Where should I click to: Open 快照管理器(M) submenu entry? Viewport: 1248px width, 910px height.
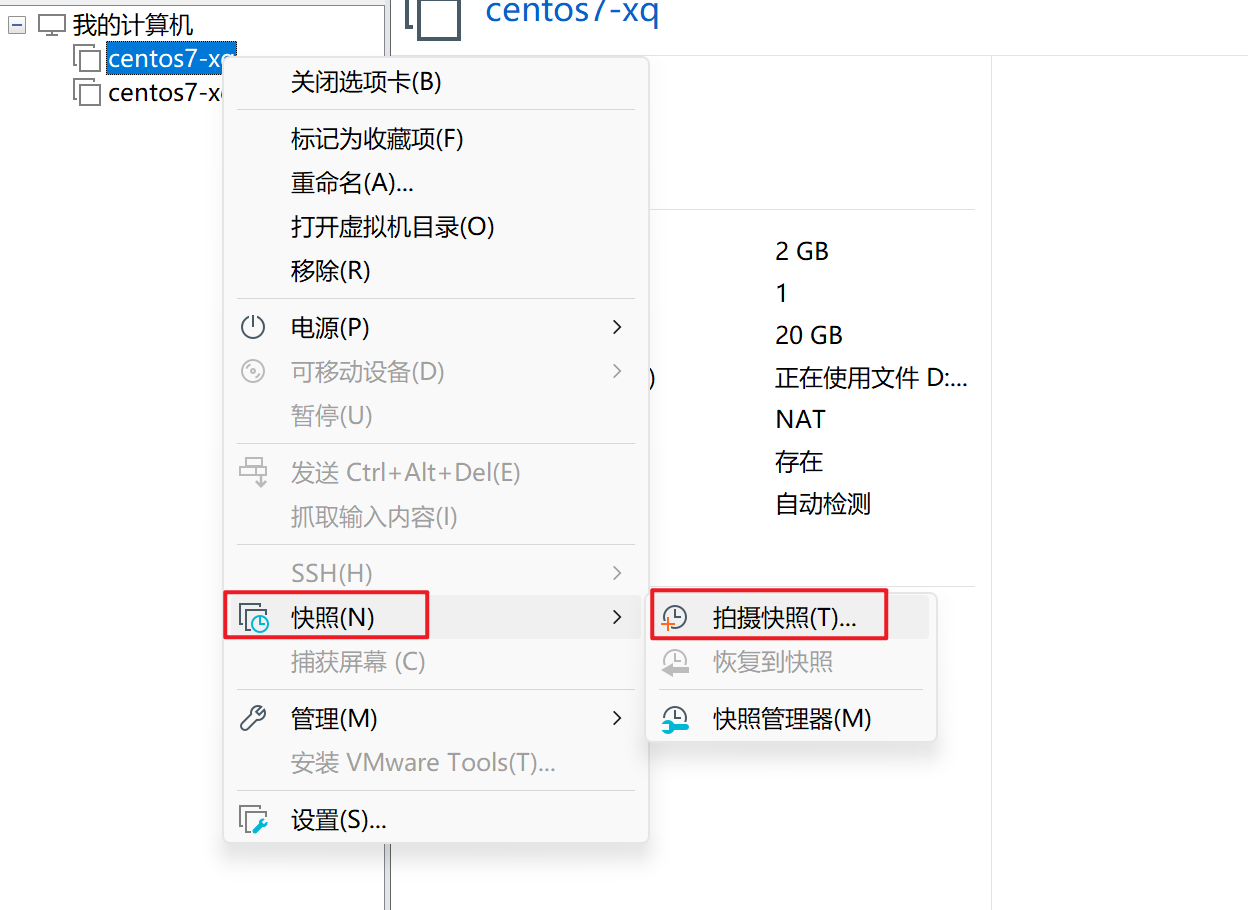[x=792, y=718]
